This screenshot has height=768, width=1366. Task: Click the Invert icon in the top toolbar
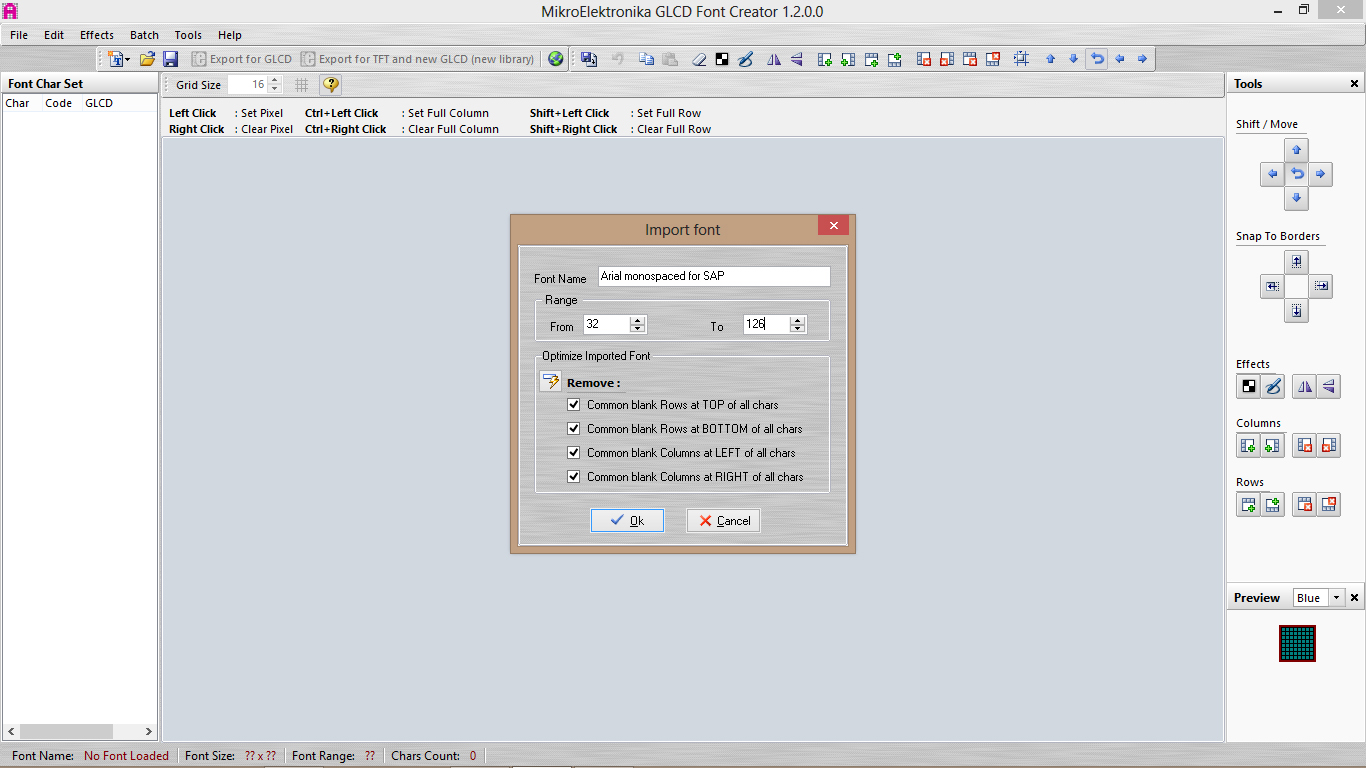click(722, 59)
